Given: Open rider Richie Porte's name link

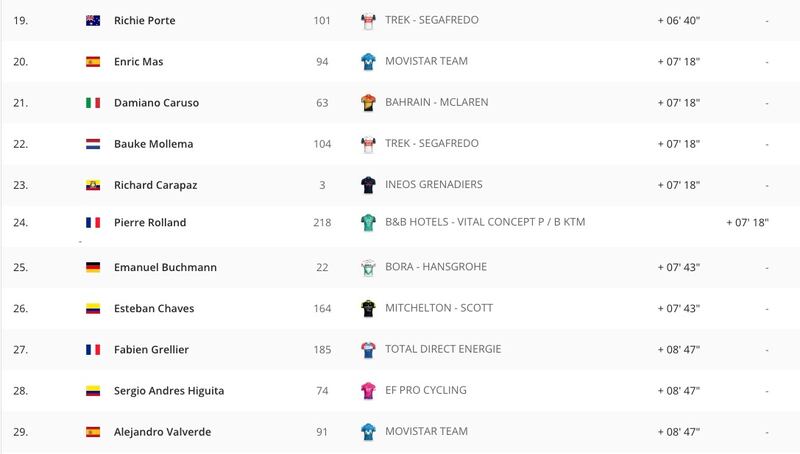Looking at the screenshot, I should point(144,20).
